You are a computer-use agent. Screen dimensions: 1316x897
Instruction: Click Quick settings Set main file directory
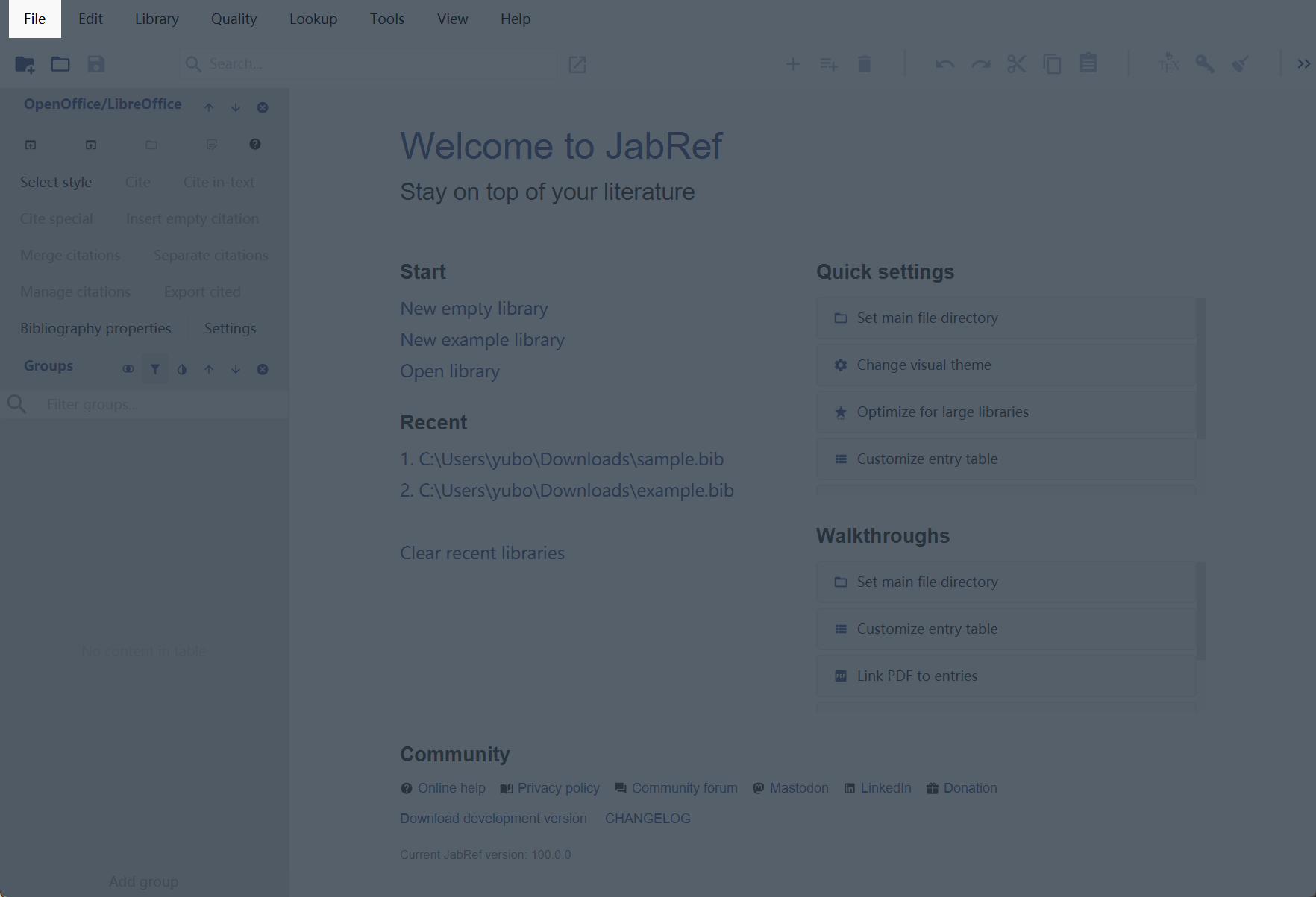tap(1006, 318)
